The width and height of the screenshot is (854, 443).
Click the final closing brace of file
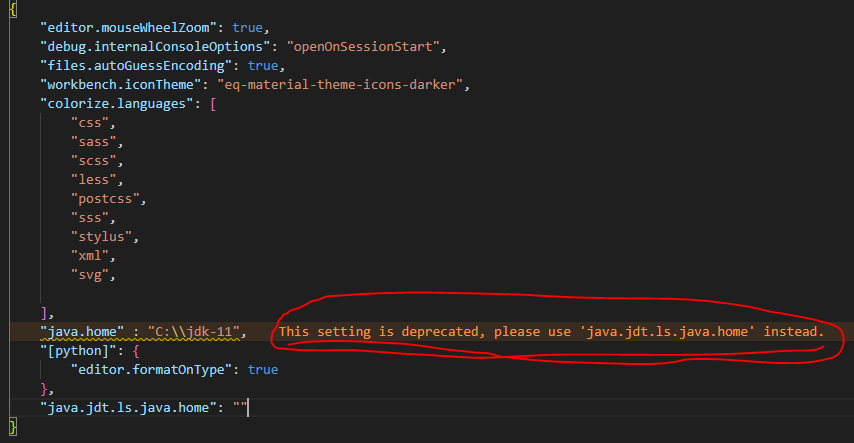coord(13,427)
